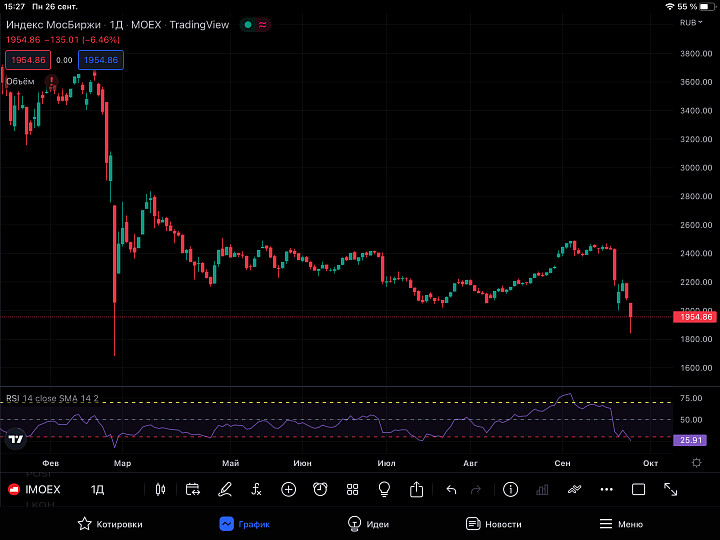
Task: Open the ideas lightbulb toolbar icon
Action: (x=384, y=489)
